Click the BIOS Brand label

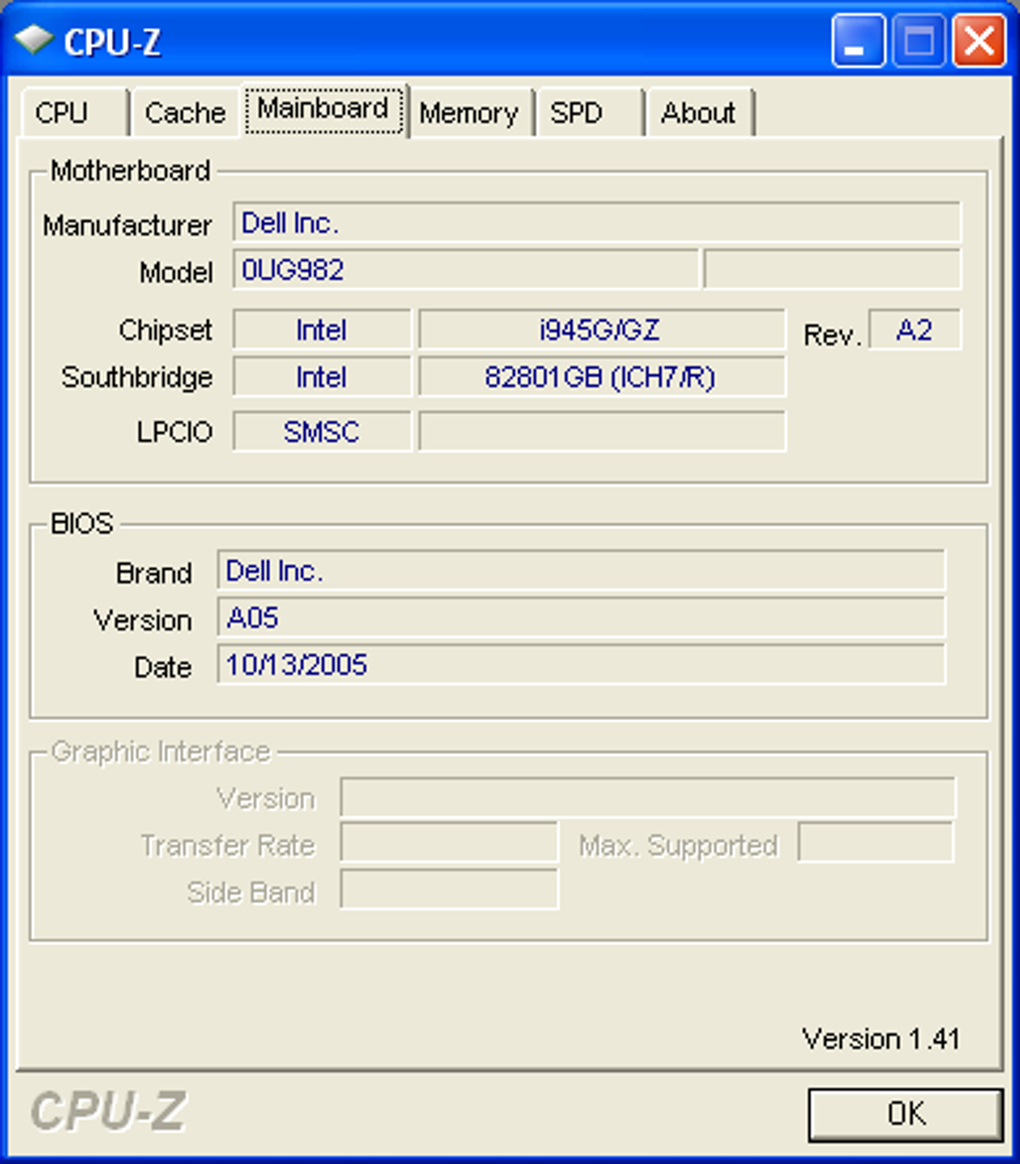tap(154, 573)
